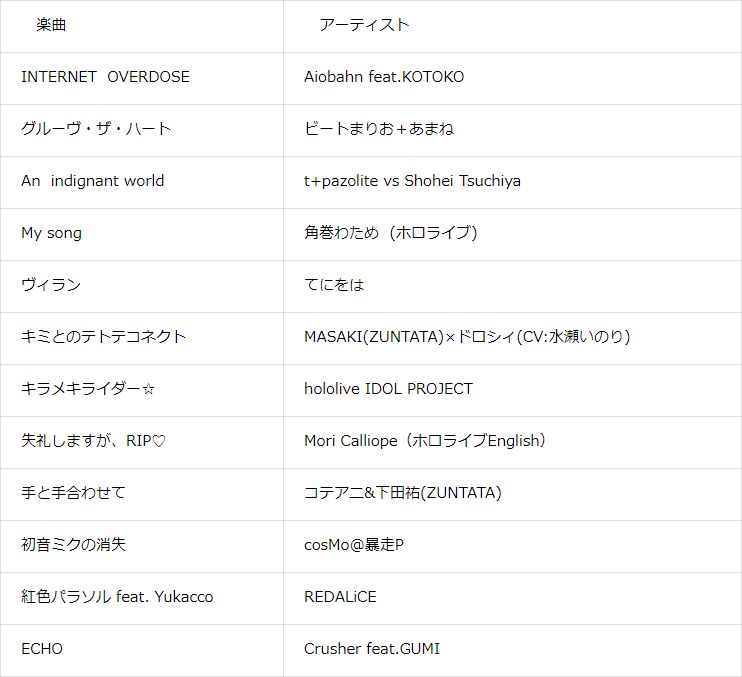Click the てにをは artist name
Viewport: 742px width, 677px height.
pyautogui.click(x=334, y=285)
